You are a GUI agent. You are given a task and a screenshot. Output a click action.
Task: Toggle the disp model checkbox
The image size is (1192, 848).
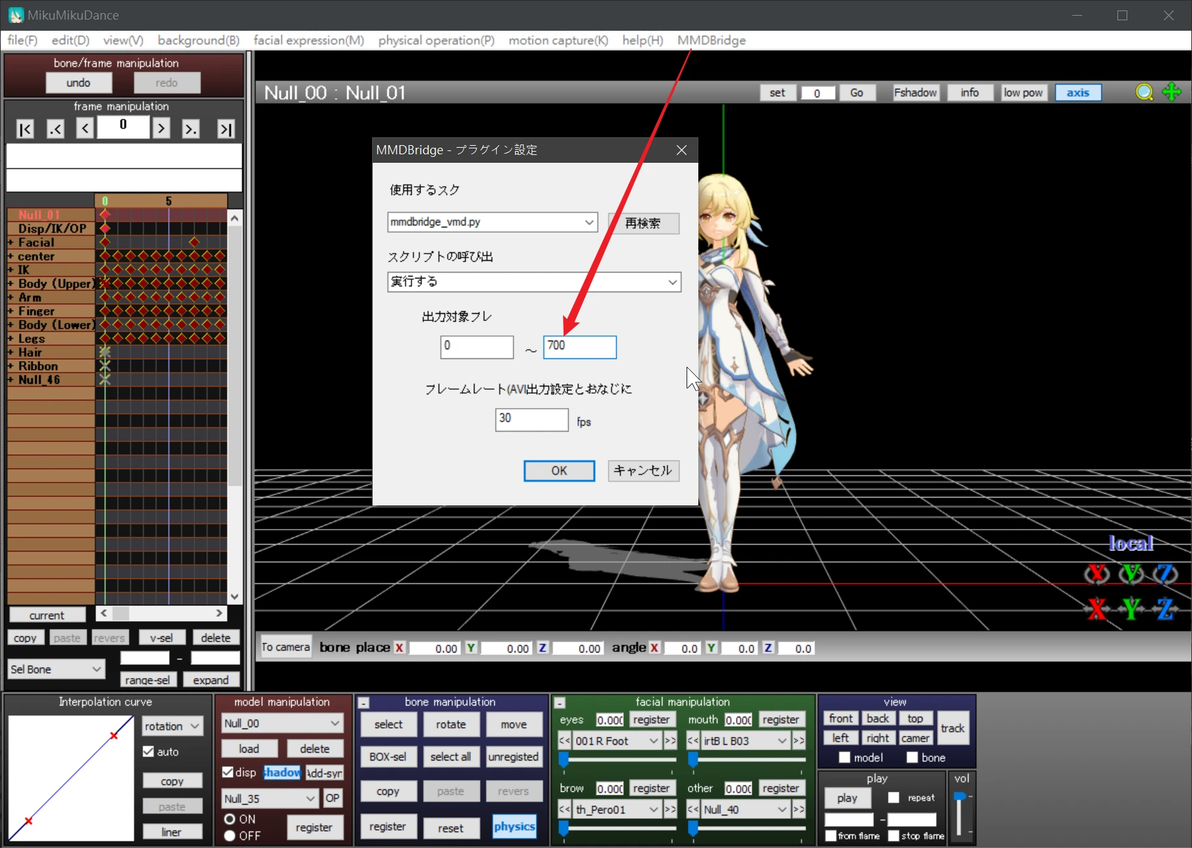pyautogui.click(x=227, y=772)
